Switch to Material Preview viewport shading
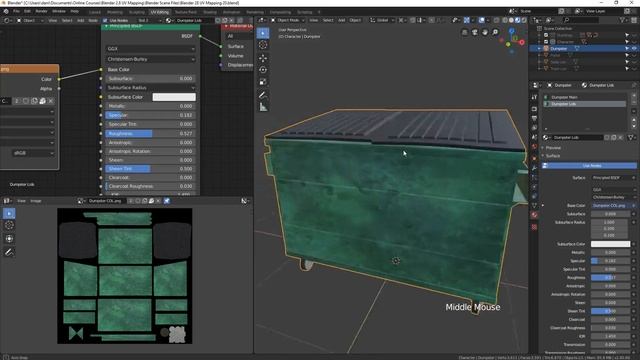This screenshot has height=360, width=640. tap(518, 20)
